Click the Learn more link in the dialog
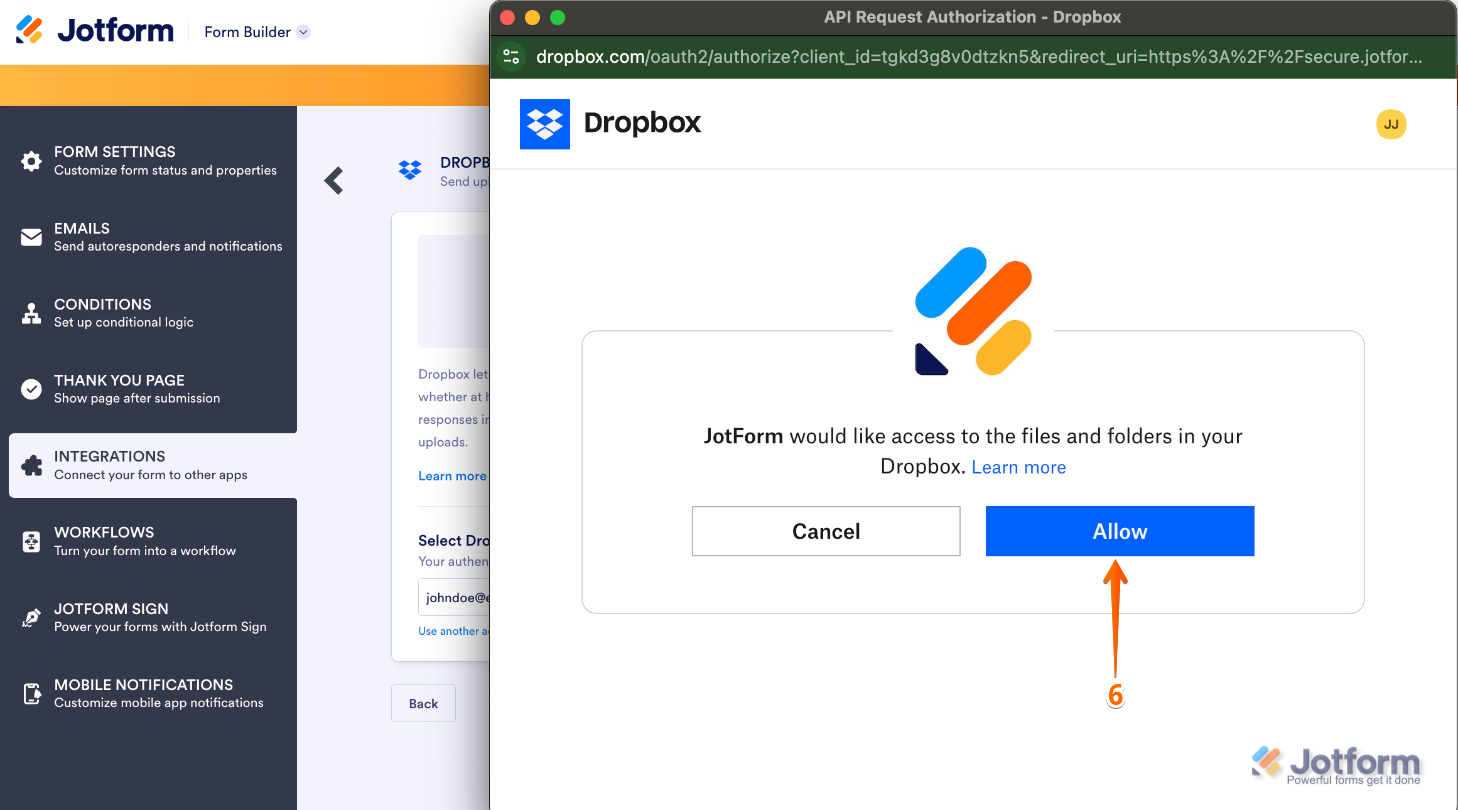Screen dimensions: 1458x810 tap(1018, 467)
